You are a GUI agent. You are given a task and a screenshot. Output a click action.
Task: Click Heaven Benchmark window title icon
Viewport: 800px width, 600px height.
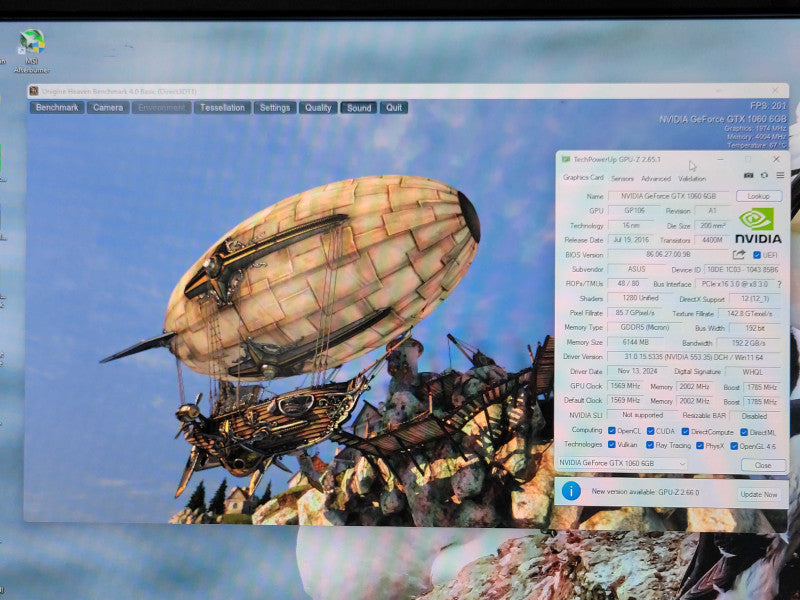pos(34,91)
